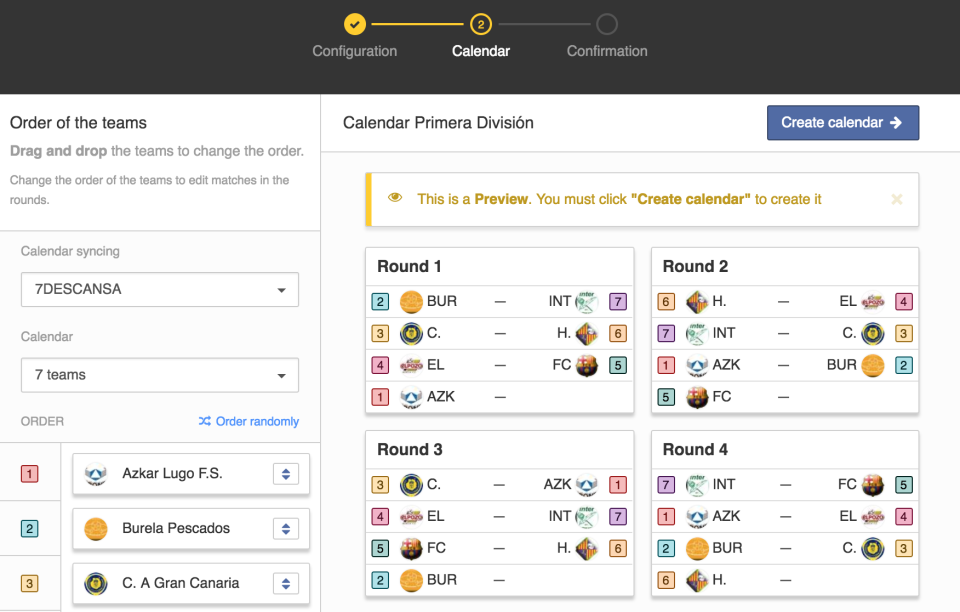Image resolution: width=960 pixels, height=612 pixels.
Task: Click the Burela Pescados logo in the order list
Action: (96, 528)
